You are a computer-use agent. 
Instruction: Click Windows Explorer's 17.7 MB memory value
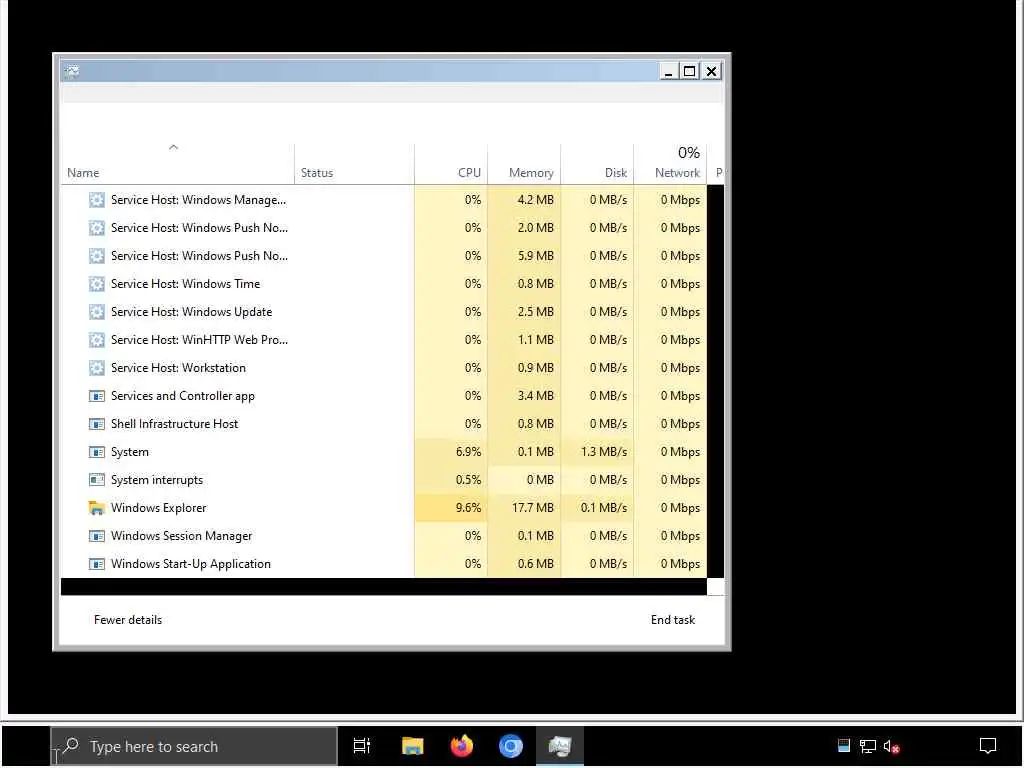pos(533,508)
